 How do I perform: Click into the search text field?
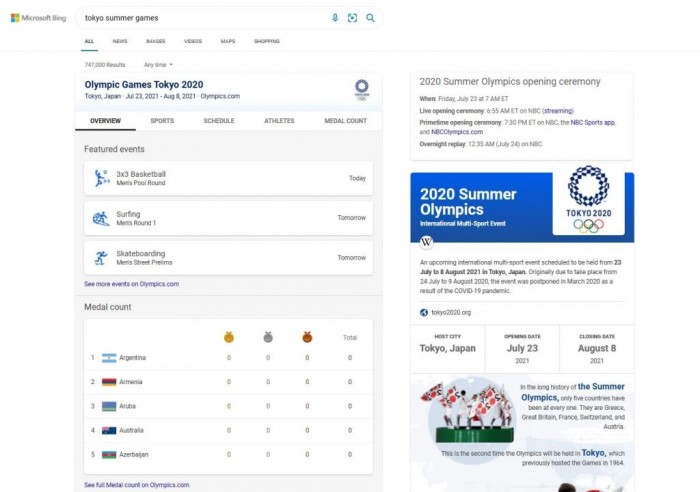click(x=200, y=18)
